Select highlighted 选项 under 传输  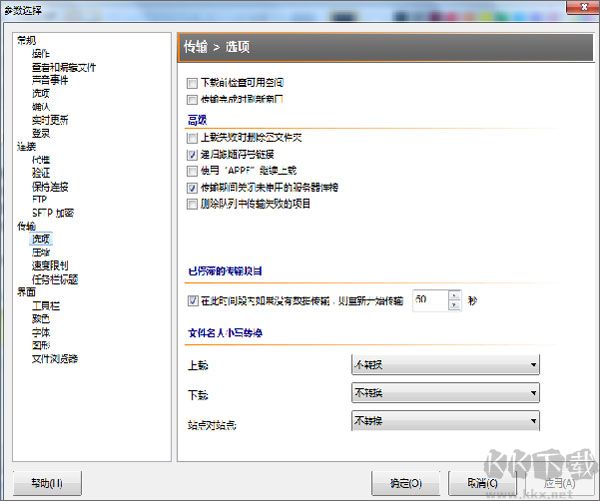point(41,239)
